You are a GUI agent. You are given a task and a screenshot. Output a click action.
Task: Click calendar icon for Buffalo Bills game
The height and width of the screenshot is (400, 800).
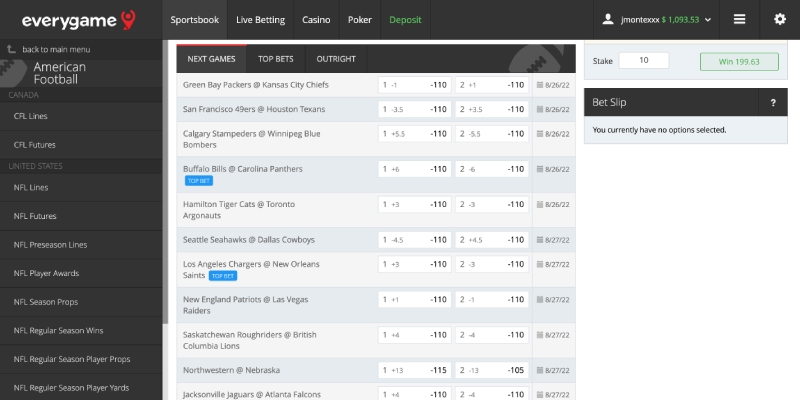540,169
